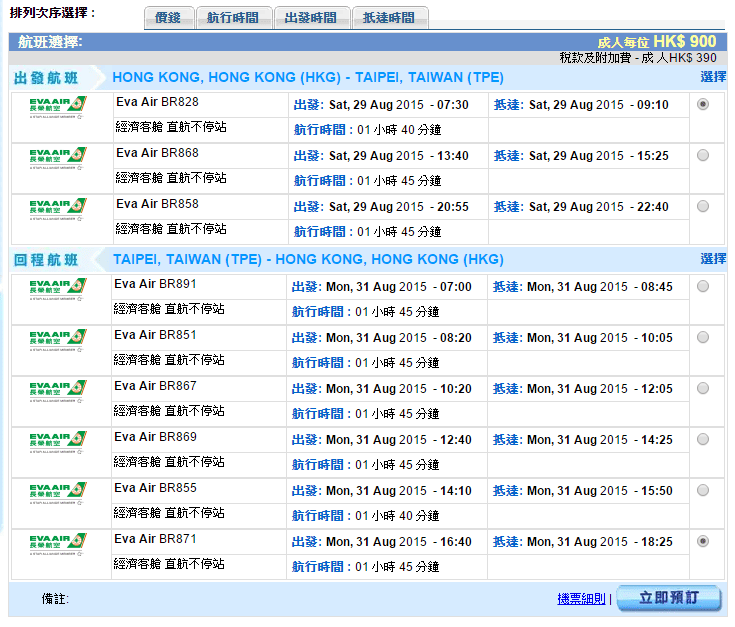This screenshot has height=627, width=735.
Task: Click the EVA Air logo beside BR858
Action: pyautogui.click(x=58, y=209)
